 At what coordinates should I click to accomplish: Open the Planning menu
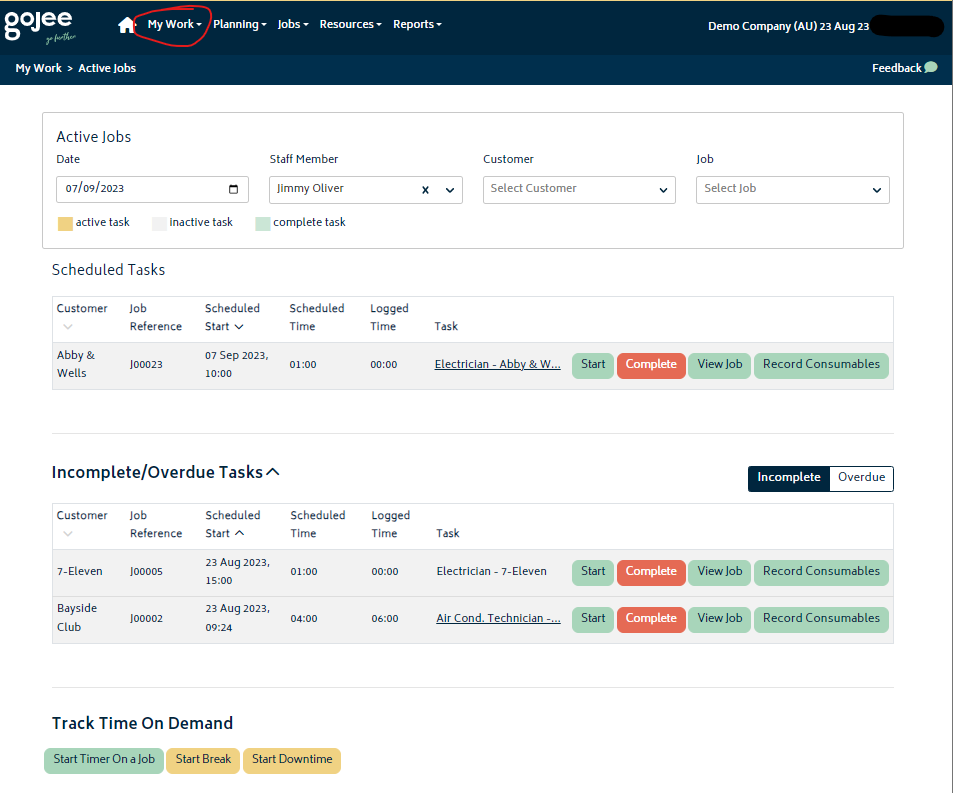[x=240, y=24]
